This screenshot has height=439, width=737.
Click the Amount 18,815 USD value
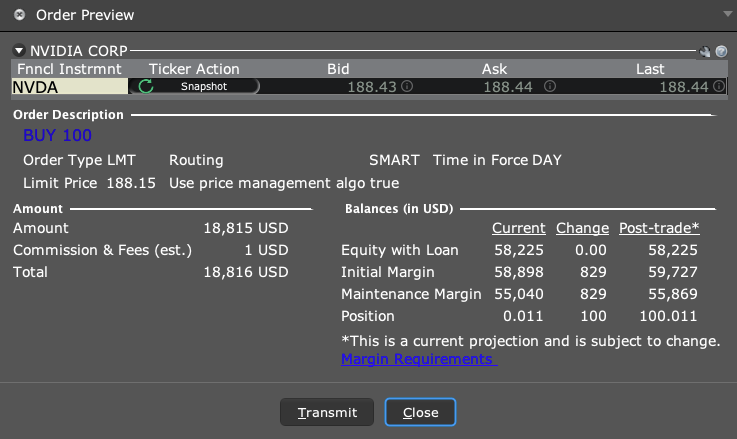[x=245, y=228]
